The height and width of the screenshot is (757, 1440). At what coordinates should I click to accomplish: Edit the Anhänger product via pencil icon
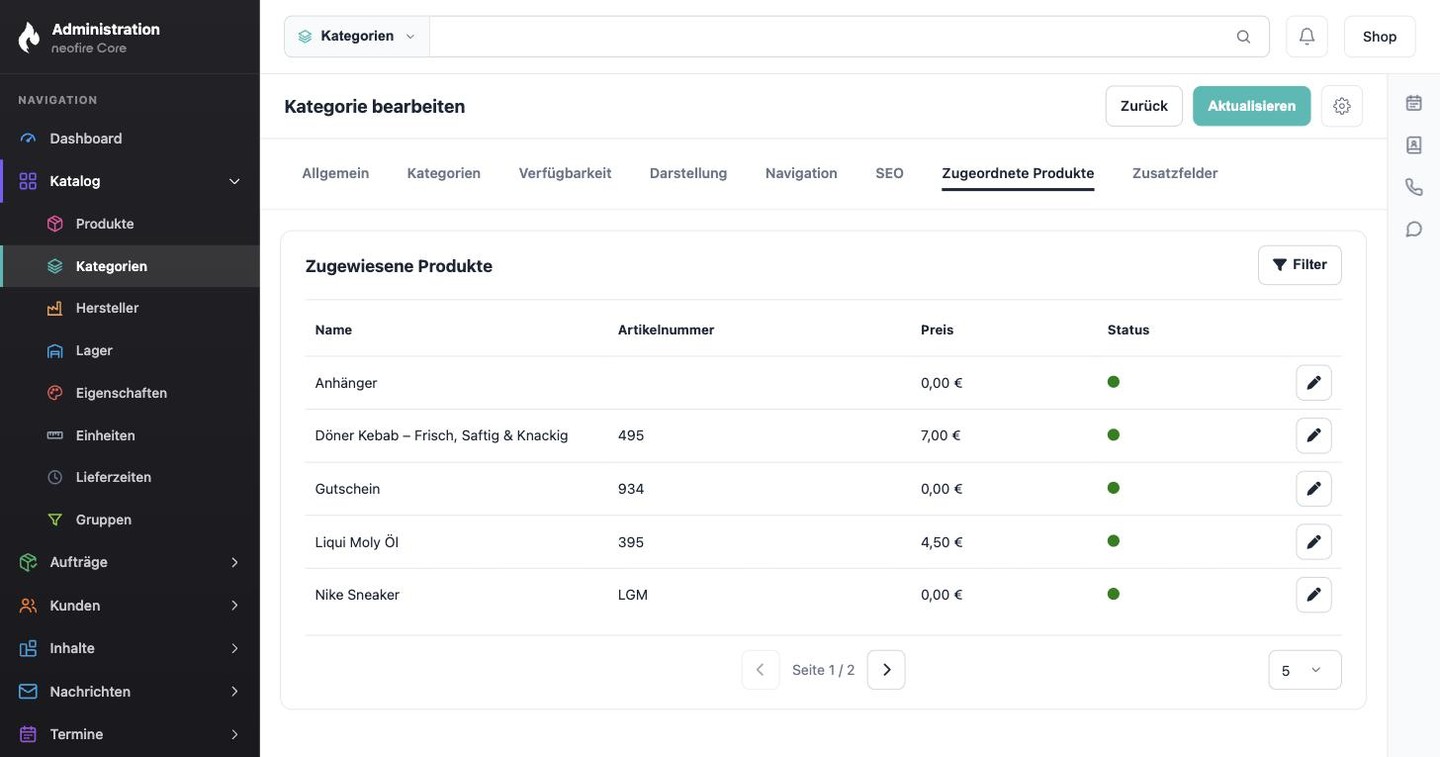click(1314, 383)
